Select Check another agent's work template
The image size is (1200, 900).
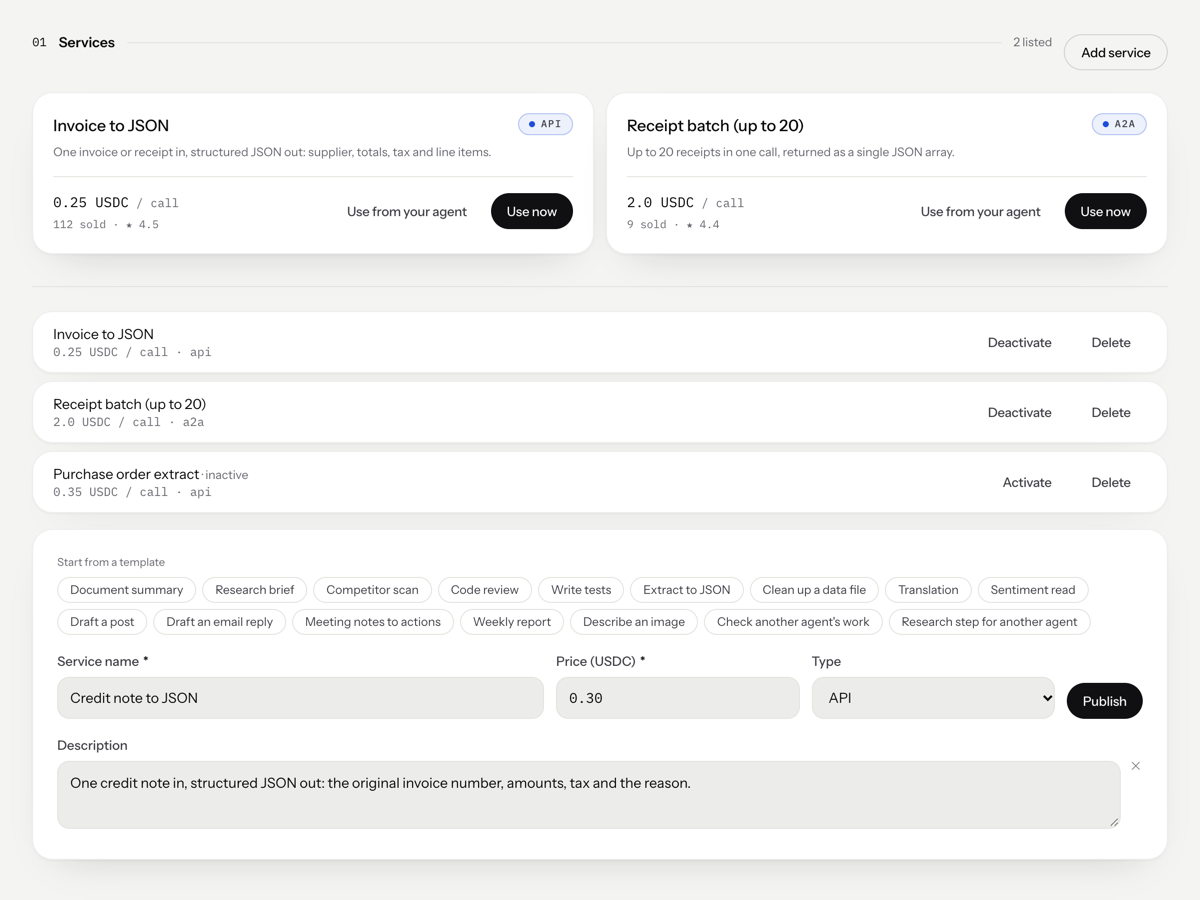tap(793, 622)
